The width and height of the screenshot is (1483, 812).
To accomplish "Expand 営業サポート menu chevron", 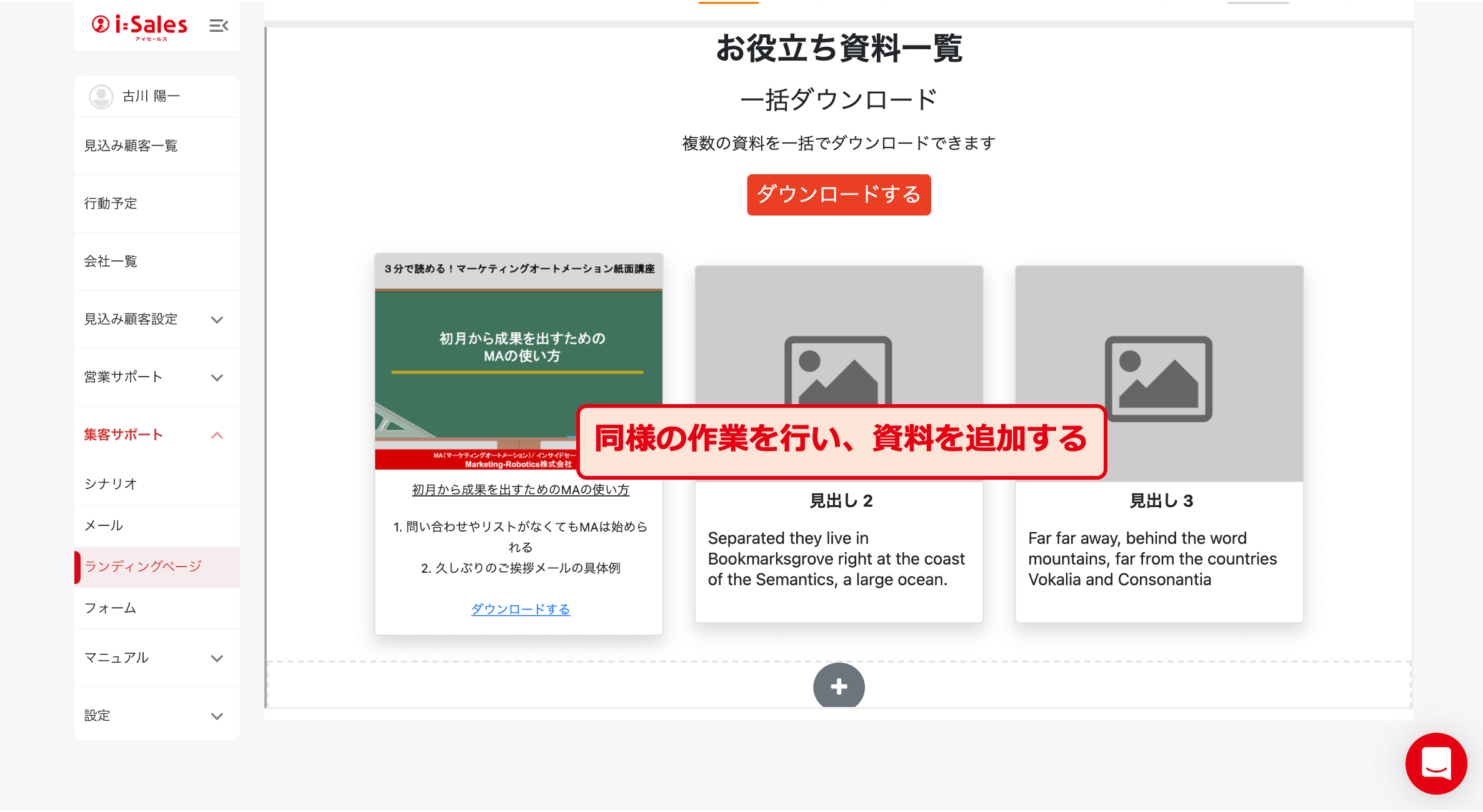I will click(217, 378).
